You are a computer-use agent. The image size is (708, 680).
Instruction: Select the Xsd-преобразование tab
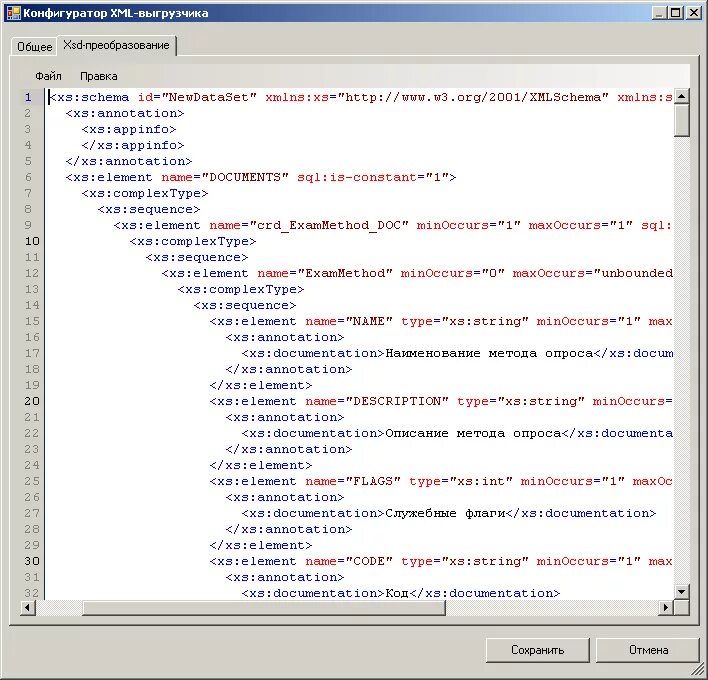click(x=116, y=45)
